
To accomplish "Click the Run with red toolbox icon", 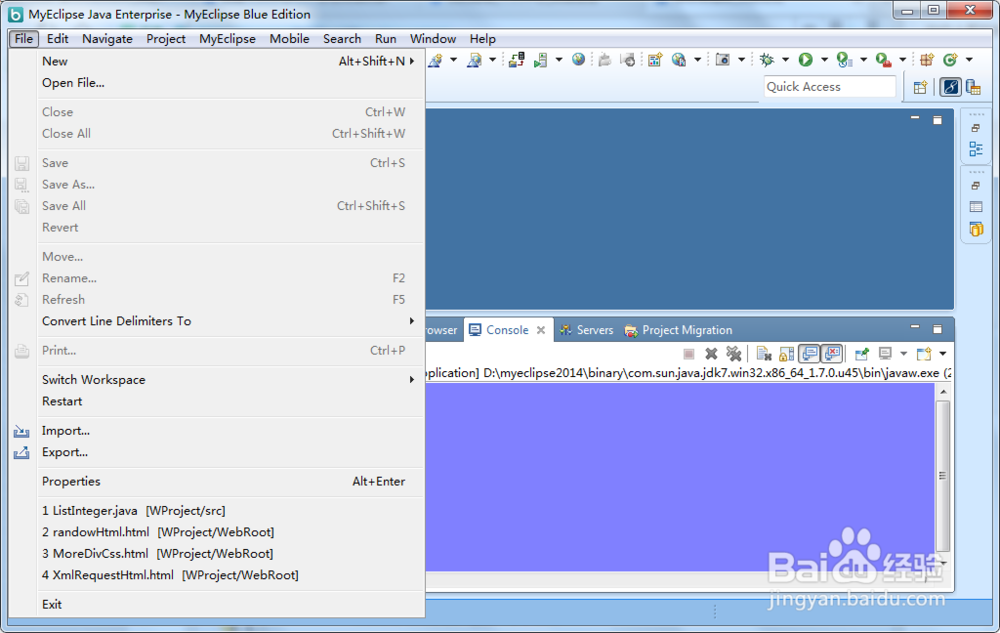I will (x=883, y=60).
